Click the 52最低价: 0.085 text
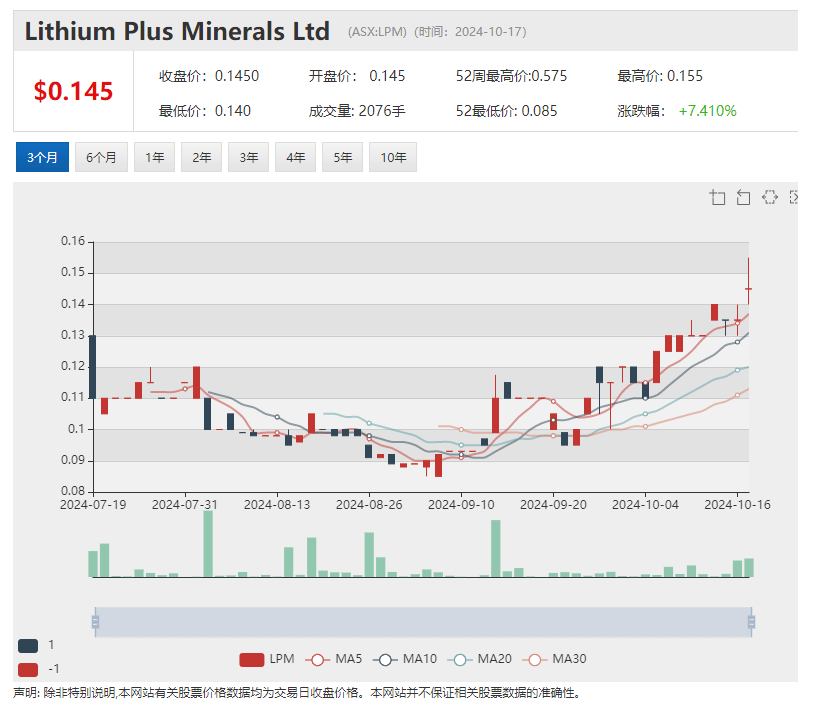818x720 pixels. (507, 111)
